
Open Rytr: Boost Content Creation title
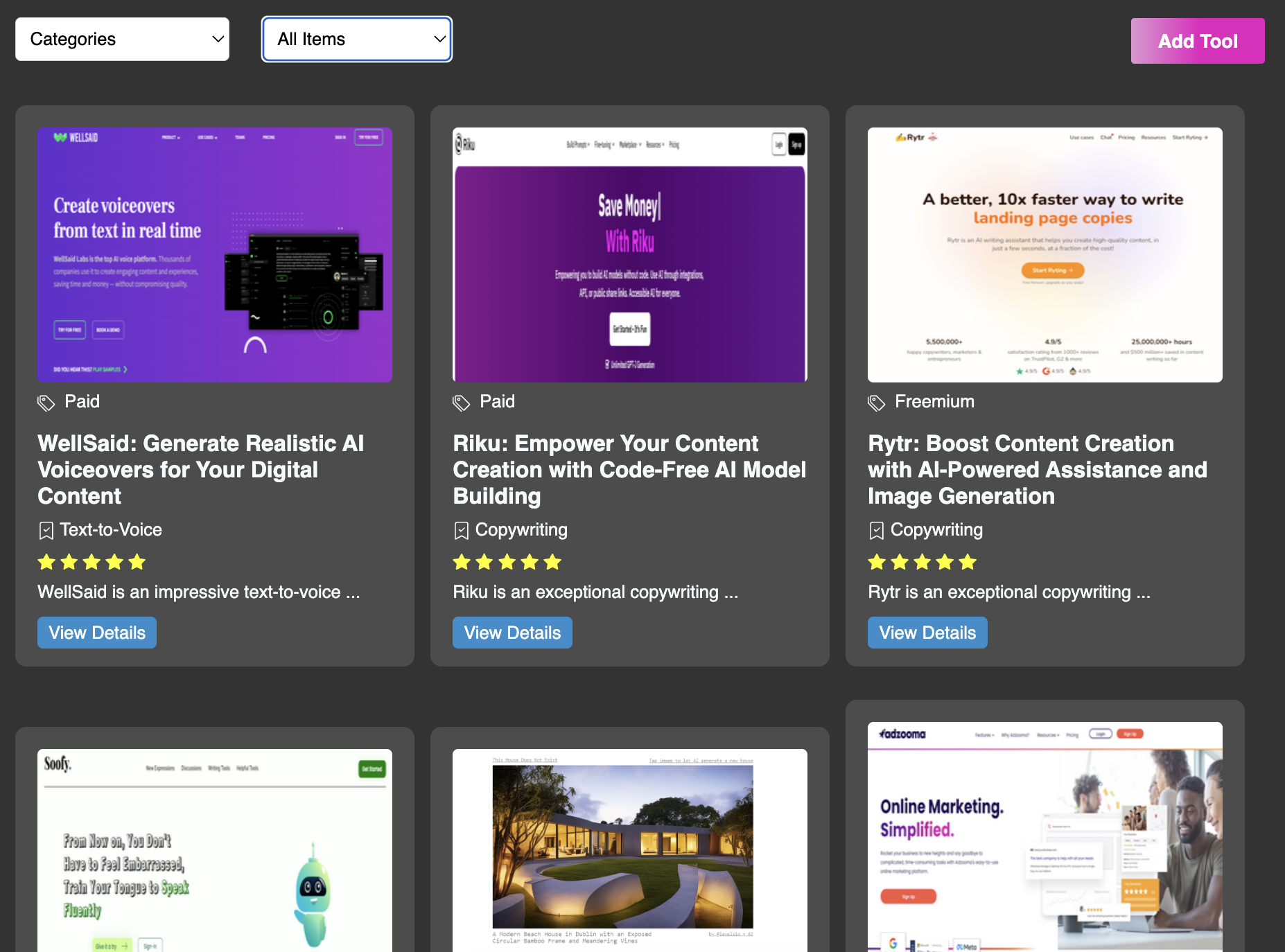[1038, 470]
